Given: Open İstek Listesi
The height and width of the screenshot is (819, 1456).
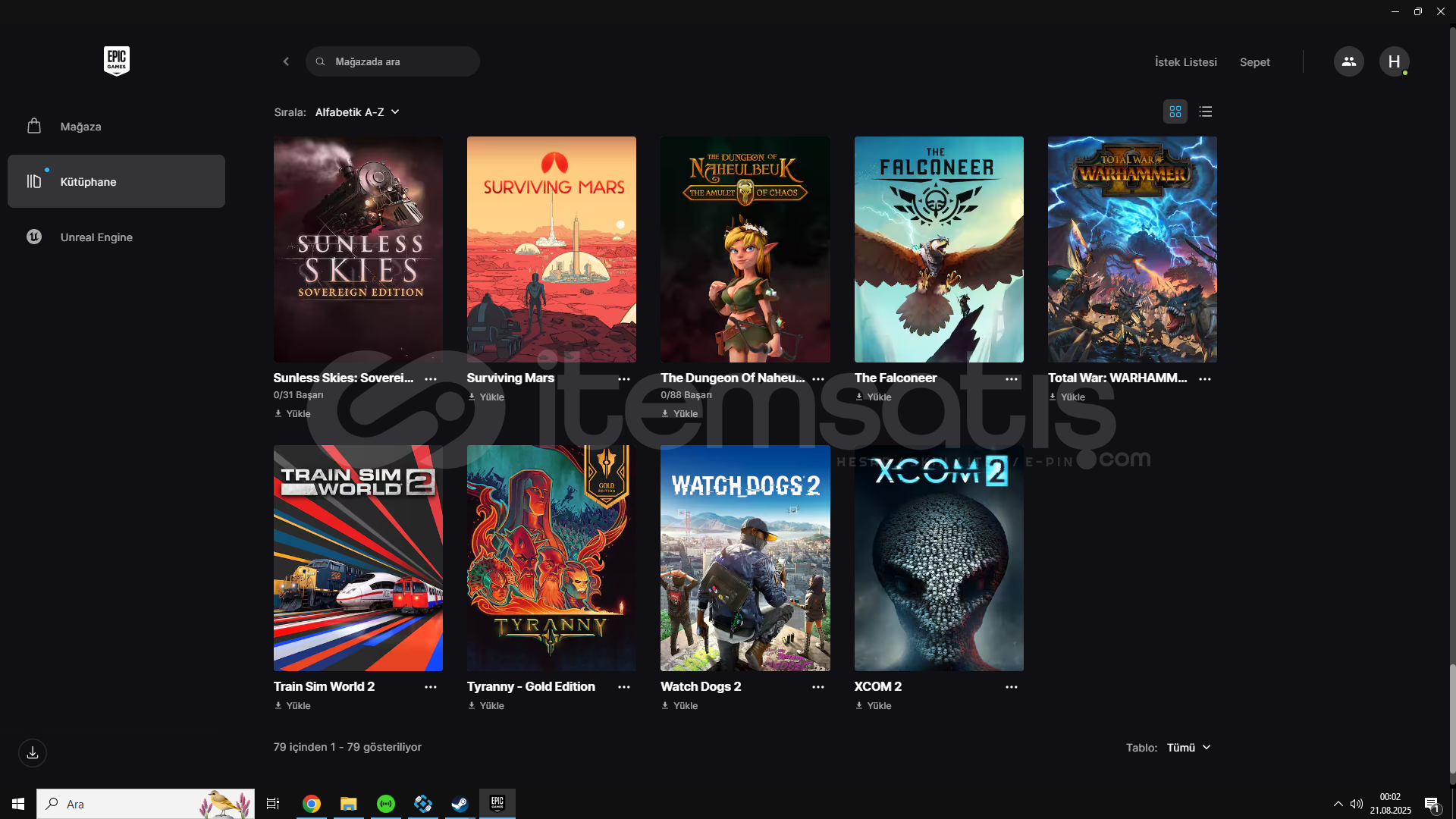Looking at the screenshot, I should [x=1185, y=62].
